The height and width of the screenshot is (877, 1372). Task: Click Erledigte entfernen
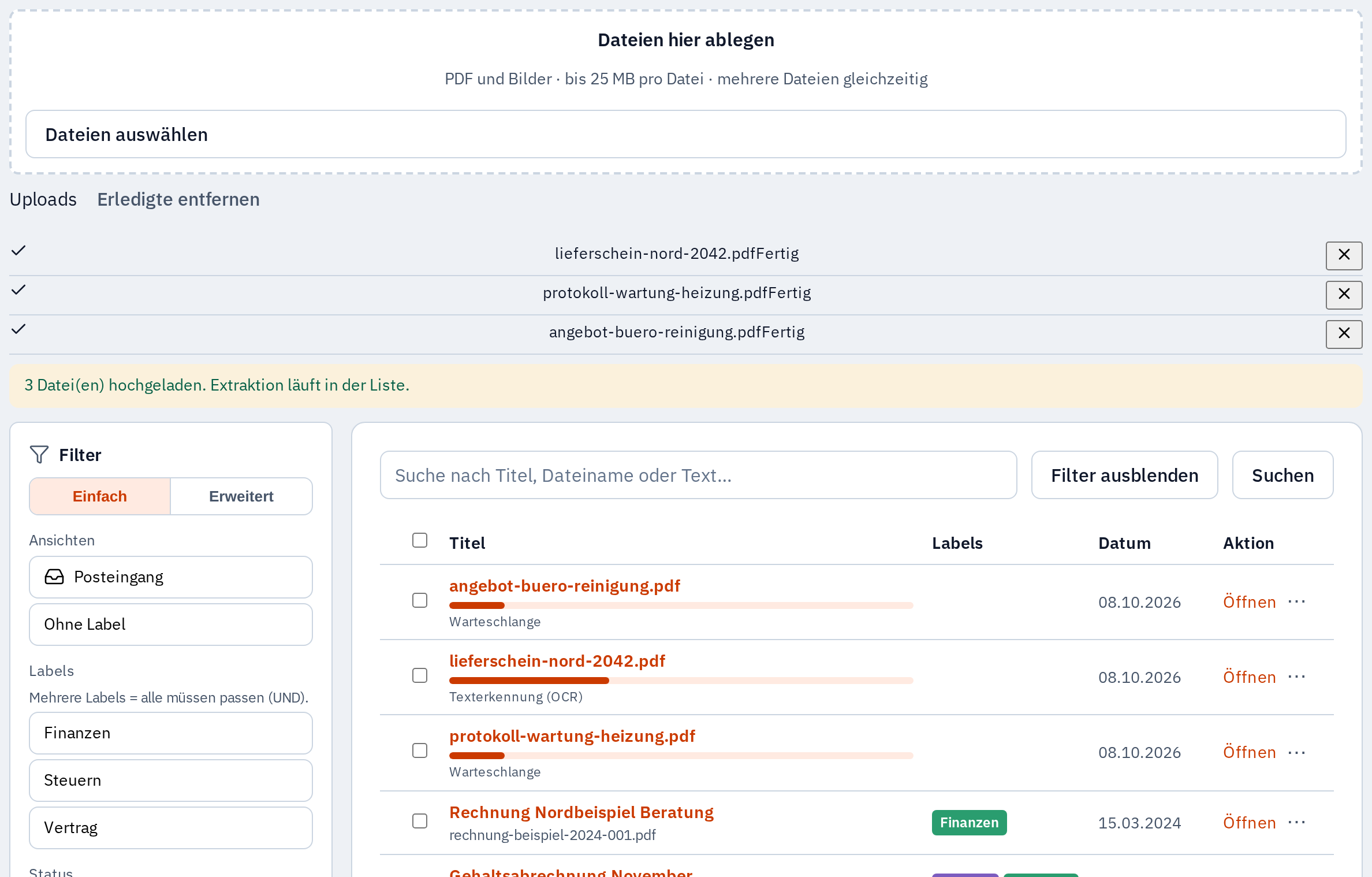coord(178,199)
